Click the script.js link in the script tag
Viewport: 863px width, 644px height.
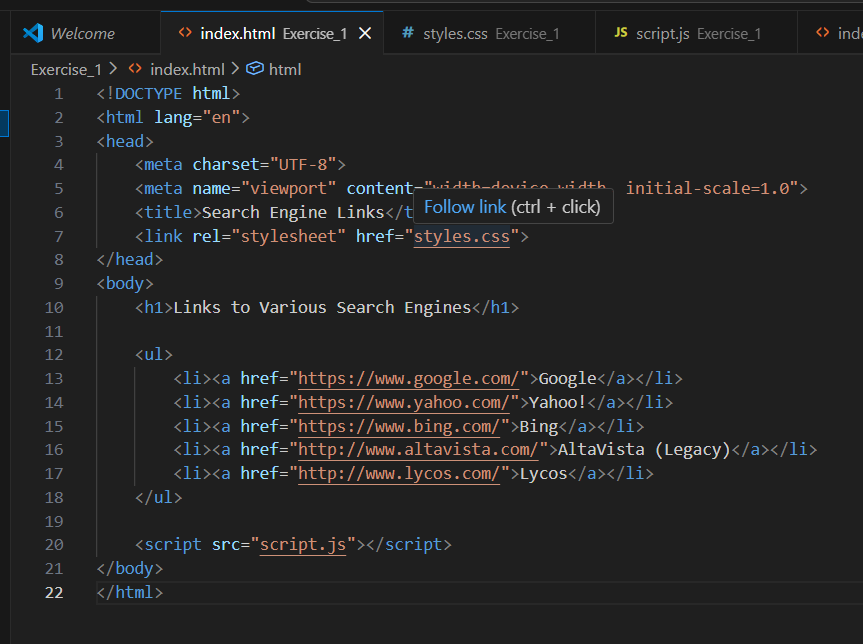[302, 545]
